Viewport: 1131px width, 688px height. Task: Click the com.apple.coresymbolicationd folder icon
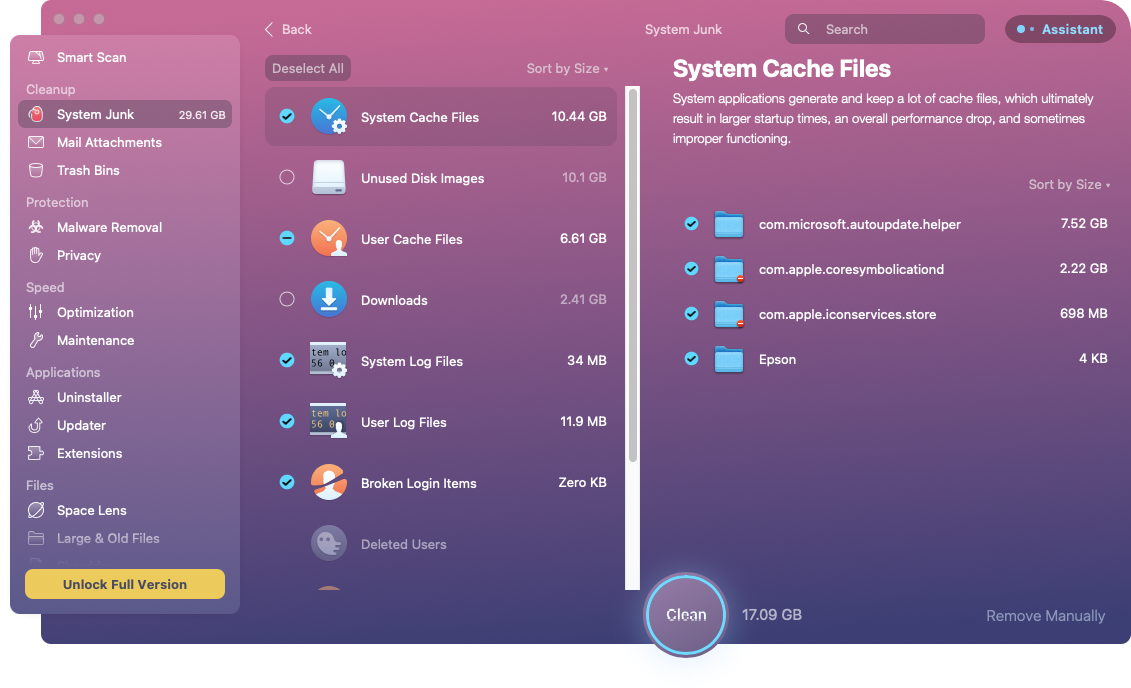[729, 270]
